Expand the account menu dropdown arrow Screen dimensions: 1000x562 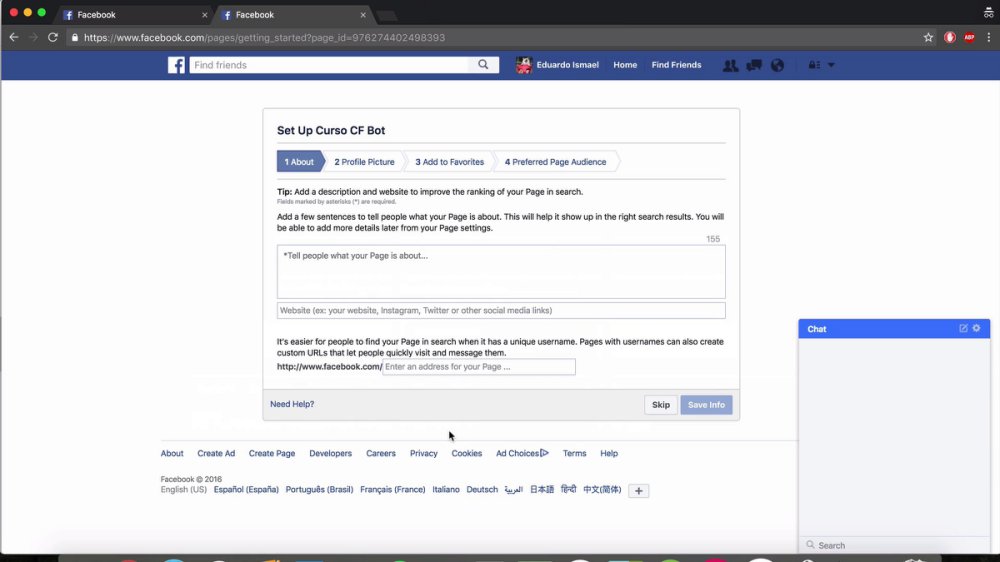coord(831,65)
